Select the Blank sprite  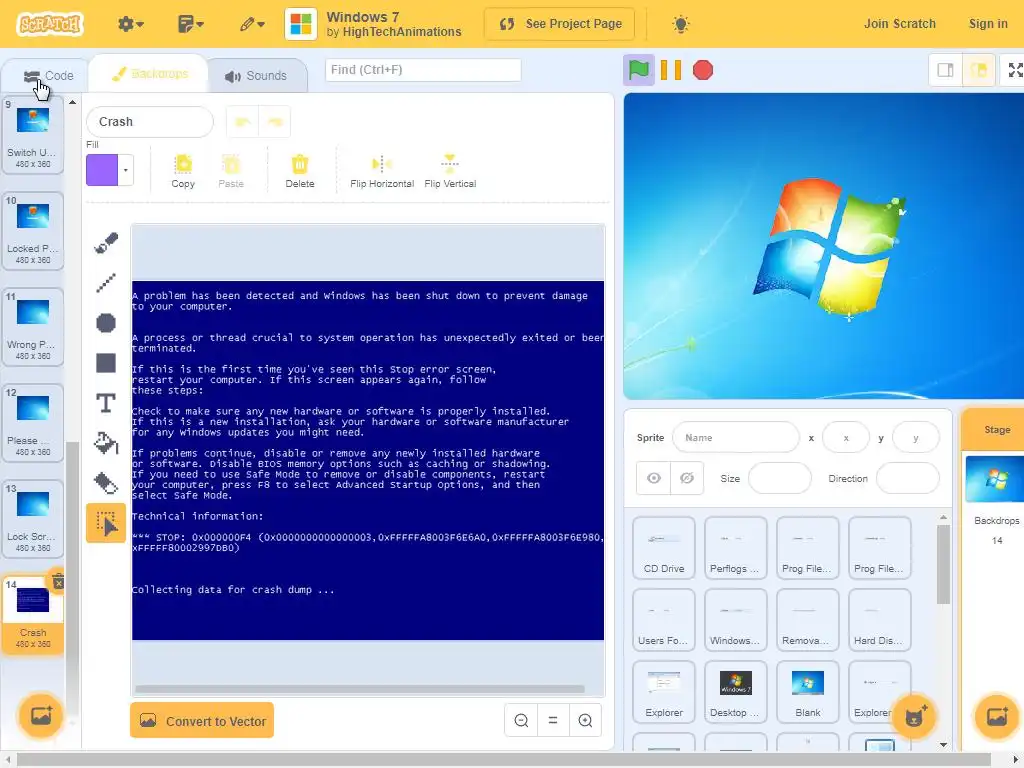[x=807, y=692]
